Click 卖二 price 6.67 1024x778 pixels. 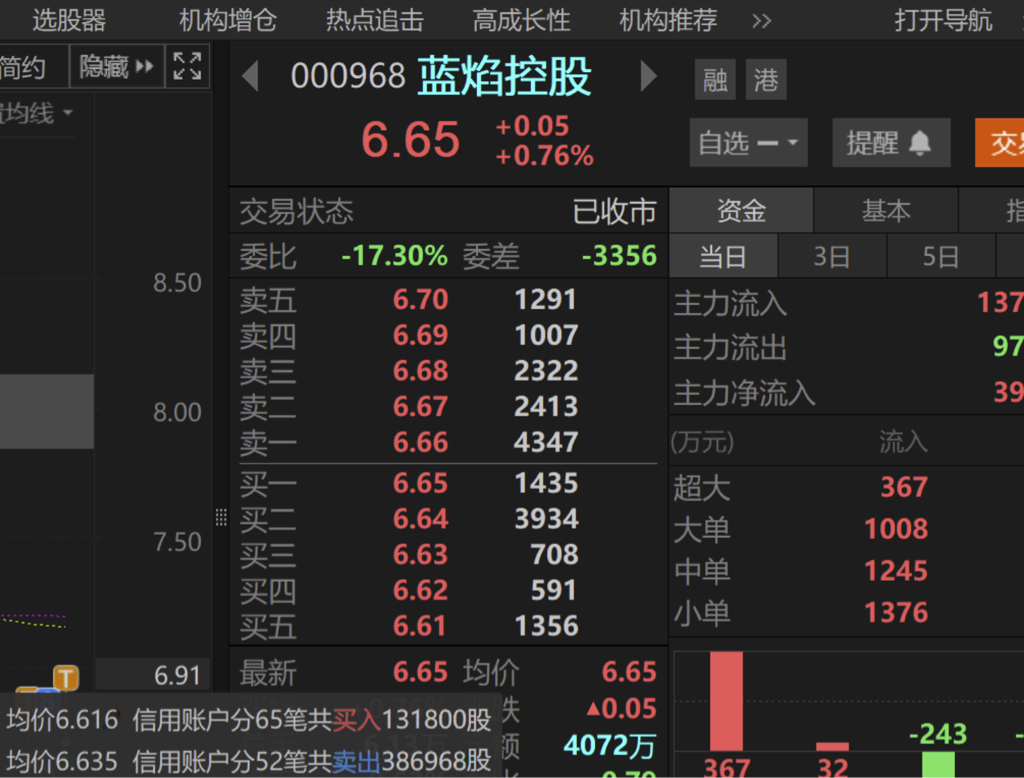[x=421, y=407]
